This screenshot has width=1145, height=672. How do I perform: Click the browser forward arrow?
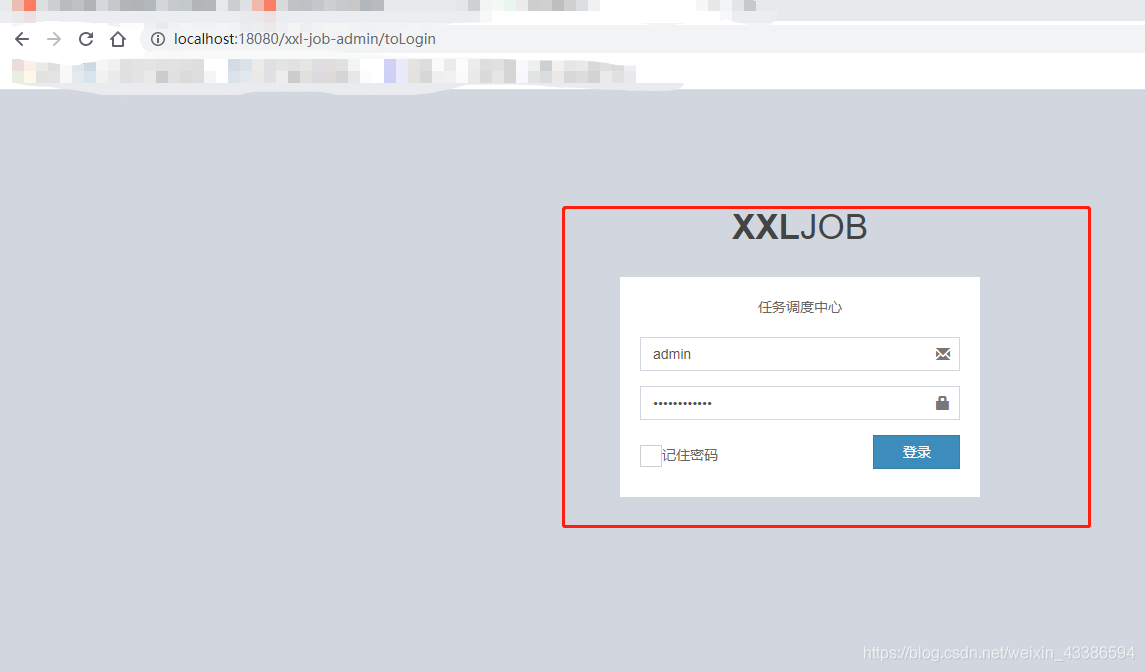click(x=54, y=39)
